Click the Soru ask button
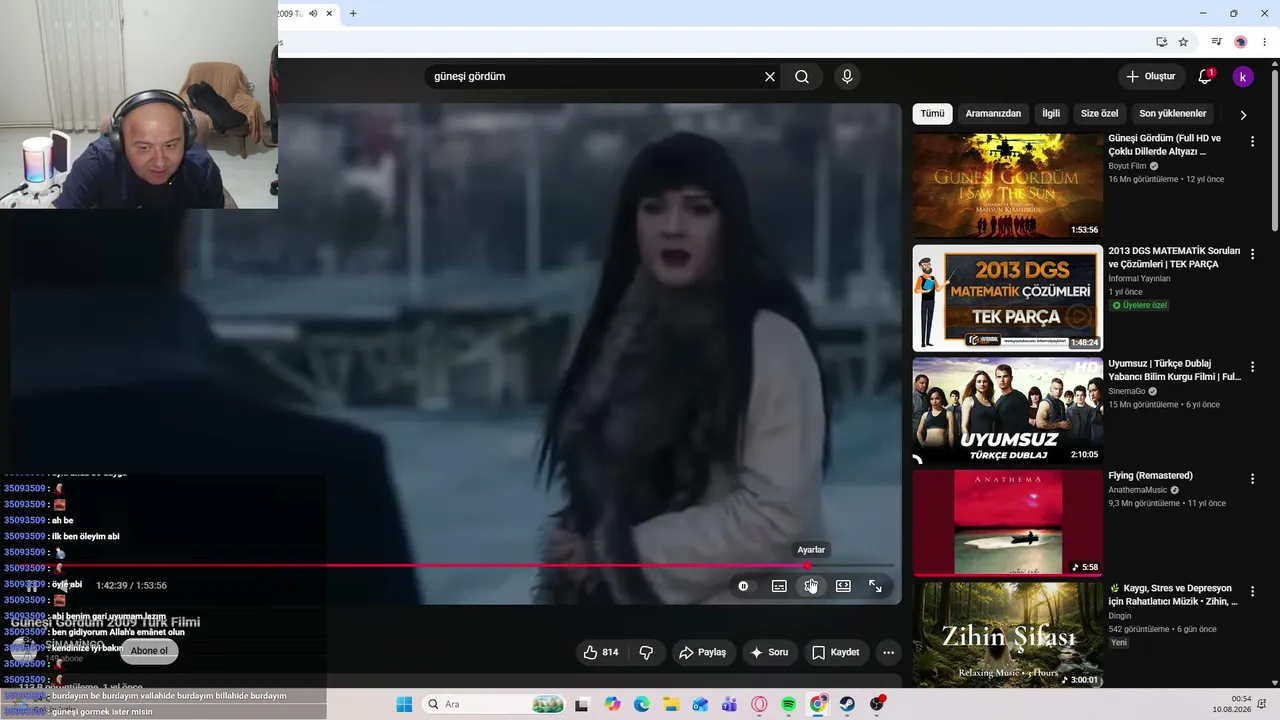 coord(769,653)
